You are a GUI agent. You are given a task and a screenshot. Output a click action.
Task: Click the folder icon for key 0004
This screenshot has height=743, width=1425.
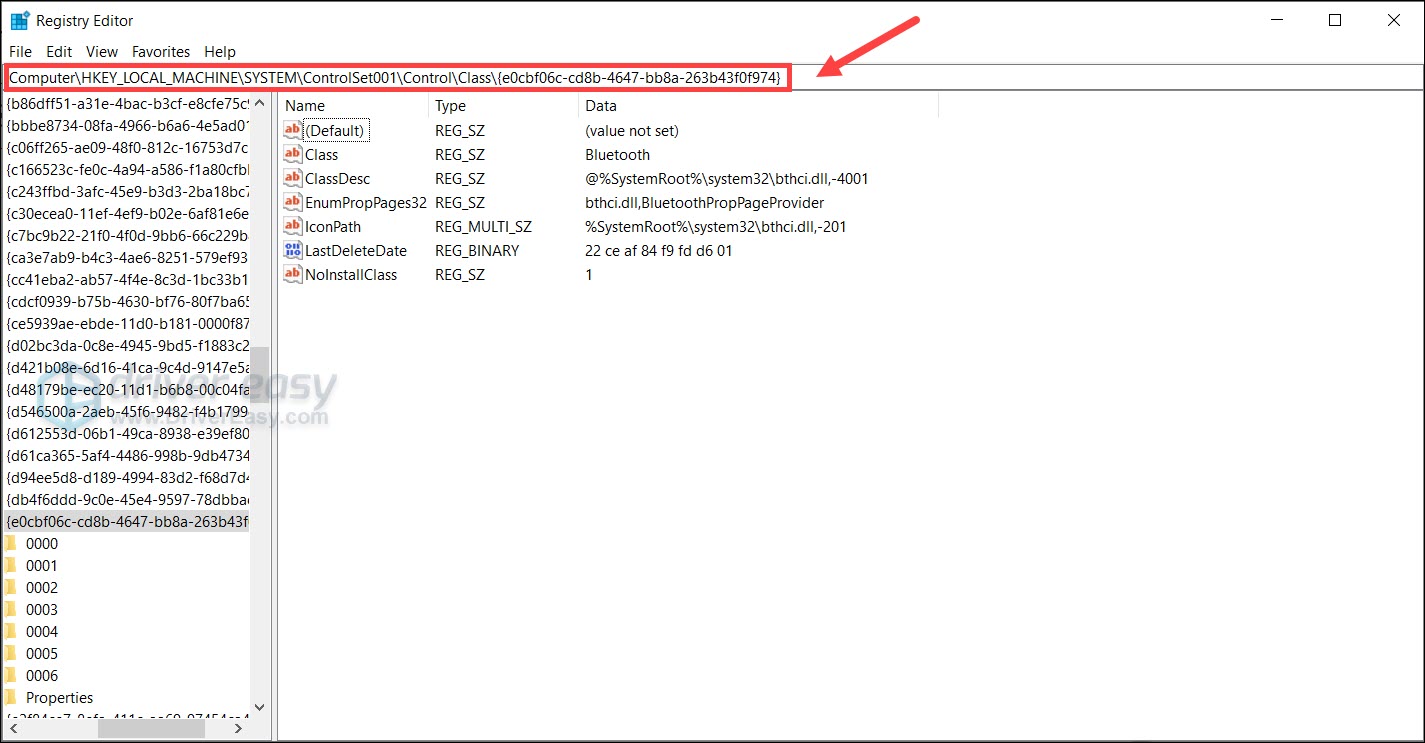point(11,632)
